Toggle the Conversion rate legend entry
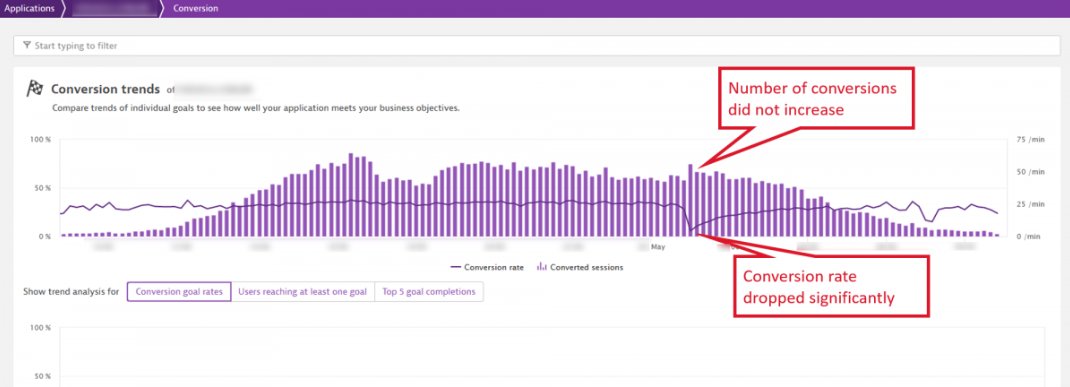This screenshot has height=387, width=1070. tap(487, 268)
